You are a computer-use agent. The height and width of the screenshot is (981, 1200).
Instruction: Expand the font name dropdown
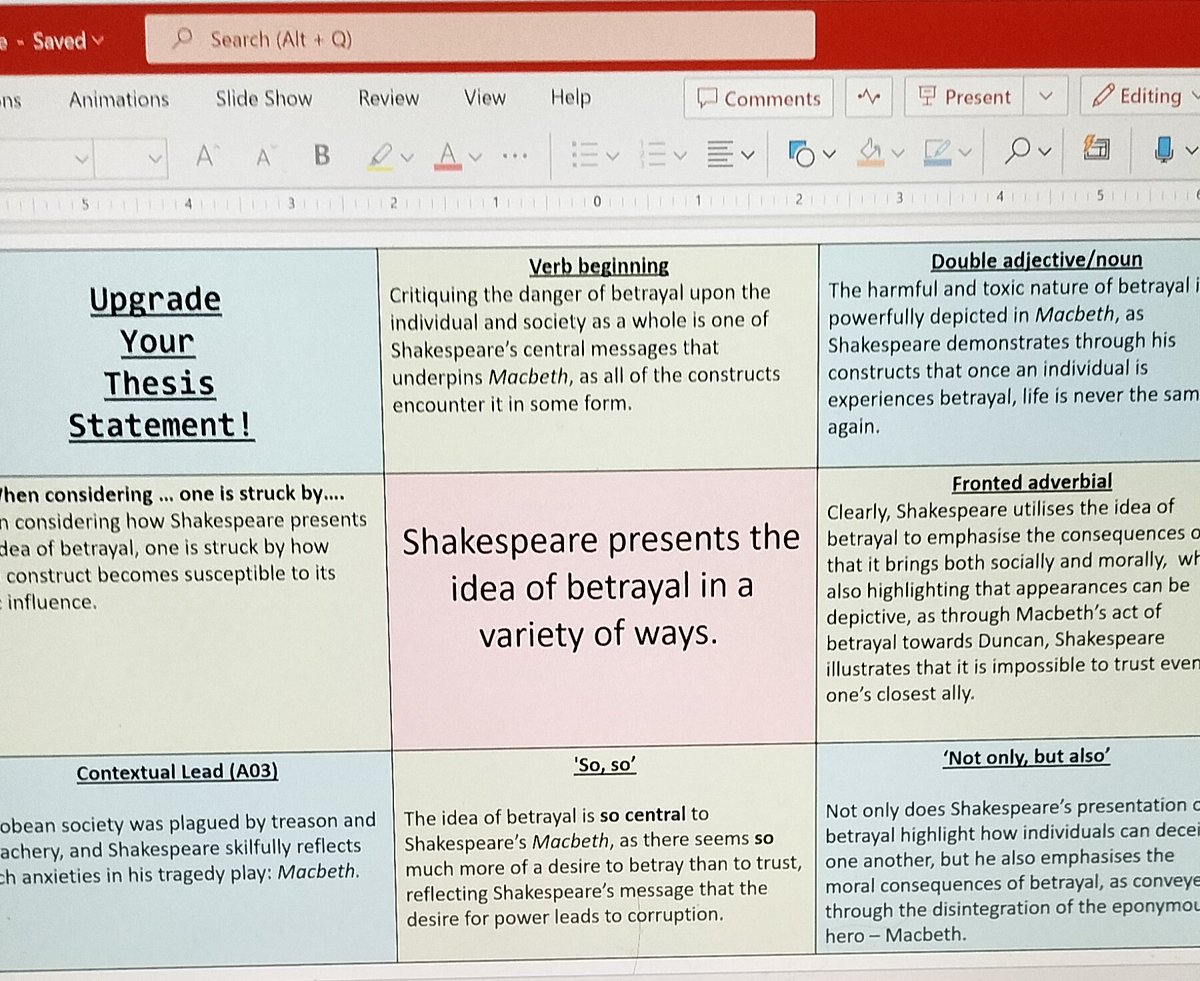click(x=81, y=158)
